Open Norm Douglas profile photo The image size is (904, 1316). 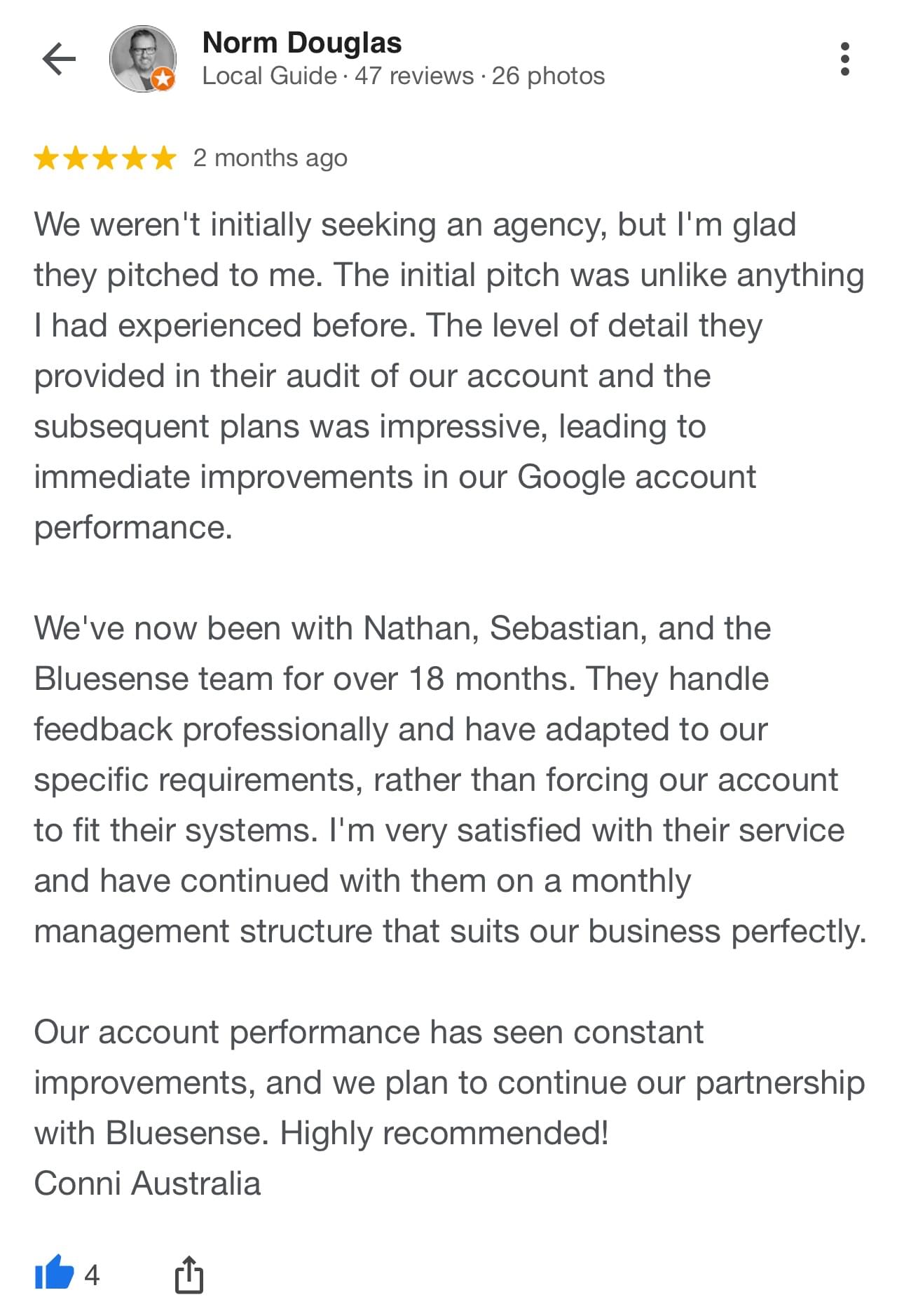(141, 57)
